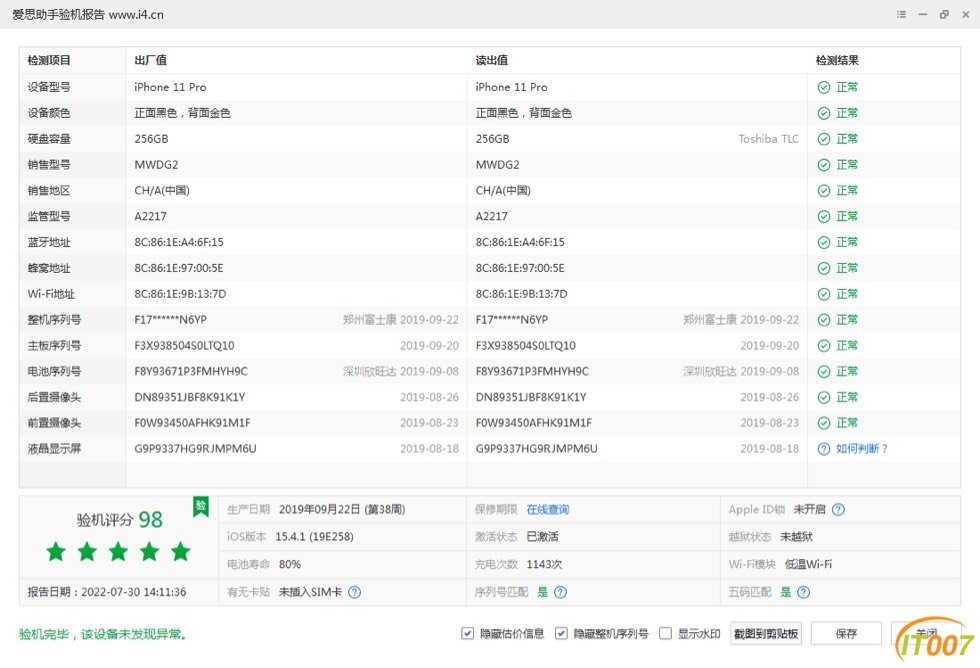Select the Toshiba TLC label
The width and height of the screenshot is (980, 668).
(768, 139)
